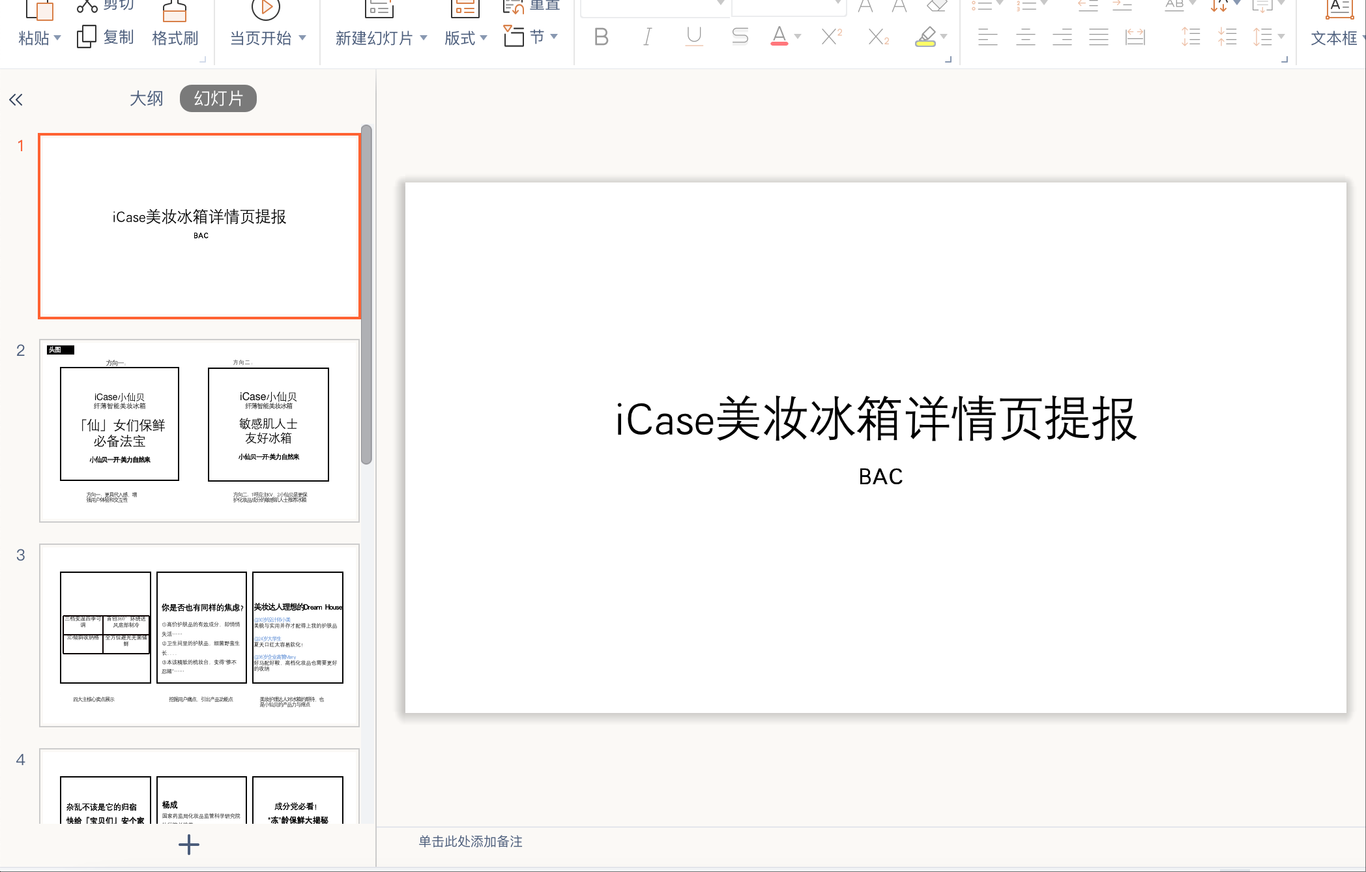This screenshot has height=872, width=1366.
Task: Switch to the 大纲 outline view tab
Action: tap(146, 98)
